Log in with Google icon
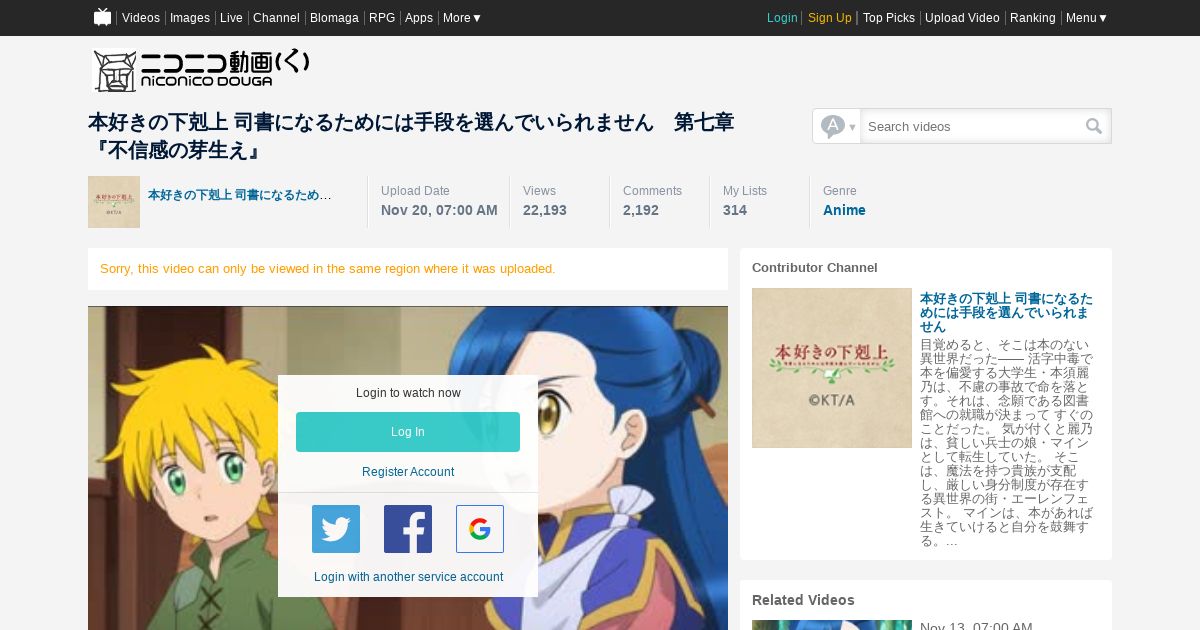The height and width of the screenshot is (630, 1200). (480, 529)
